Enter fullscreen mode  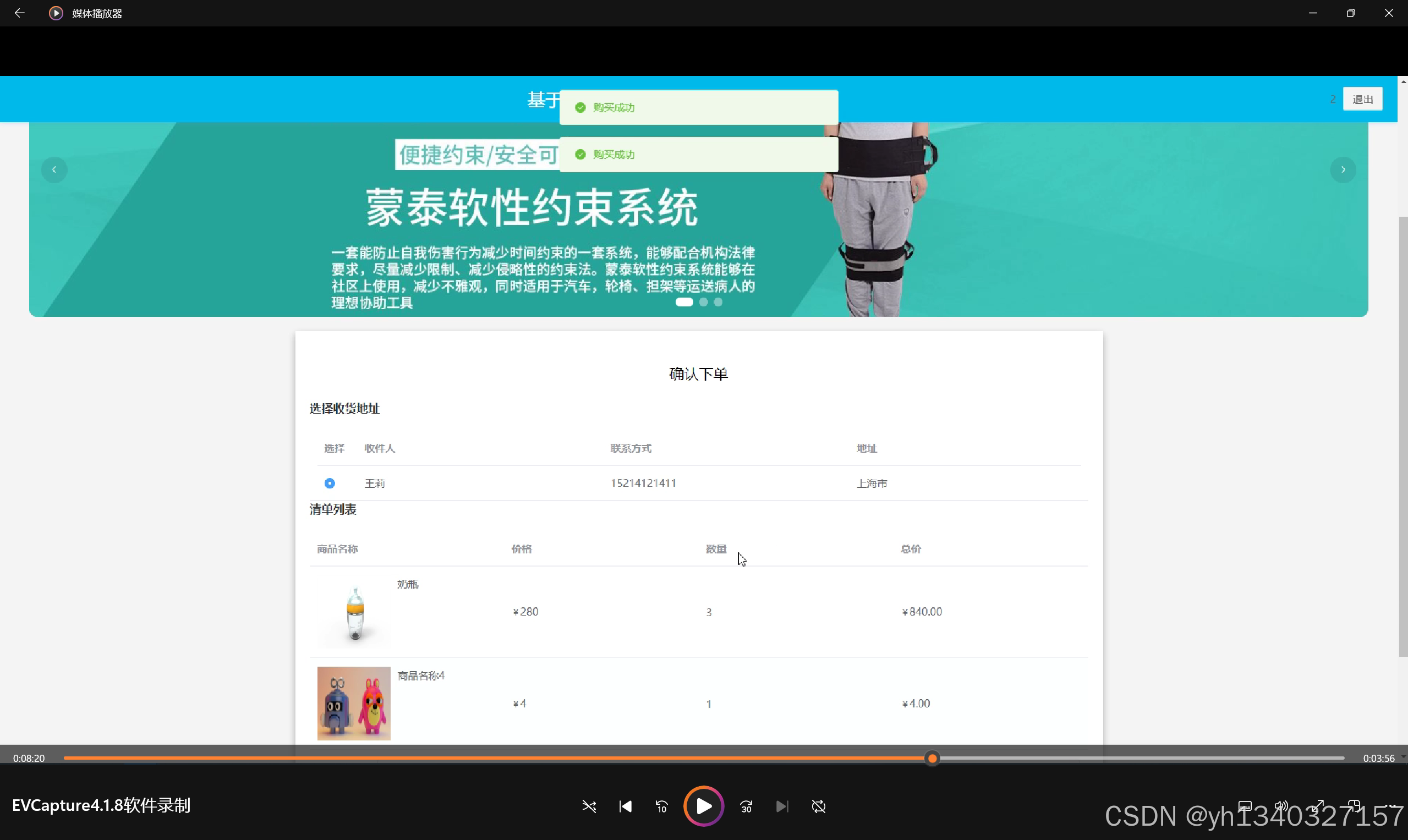click(1317, 806)
